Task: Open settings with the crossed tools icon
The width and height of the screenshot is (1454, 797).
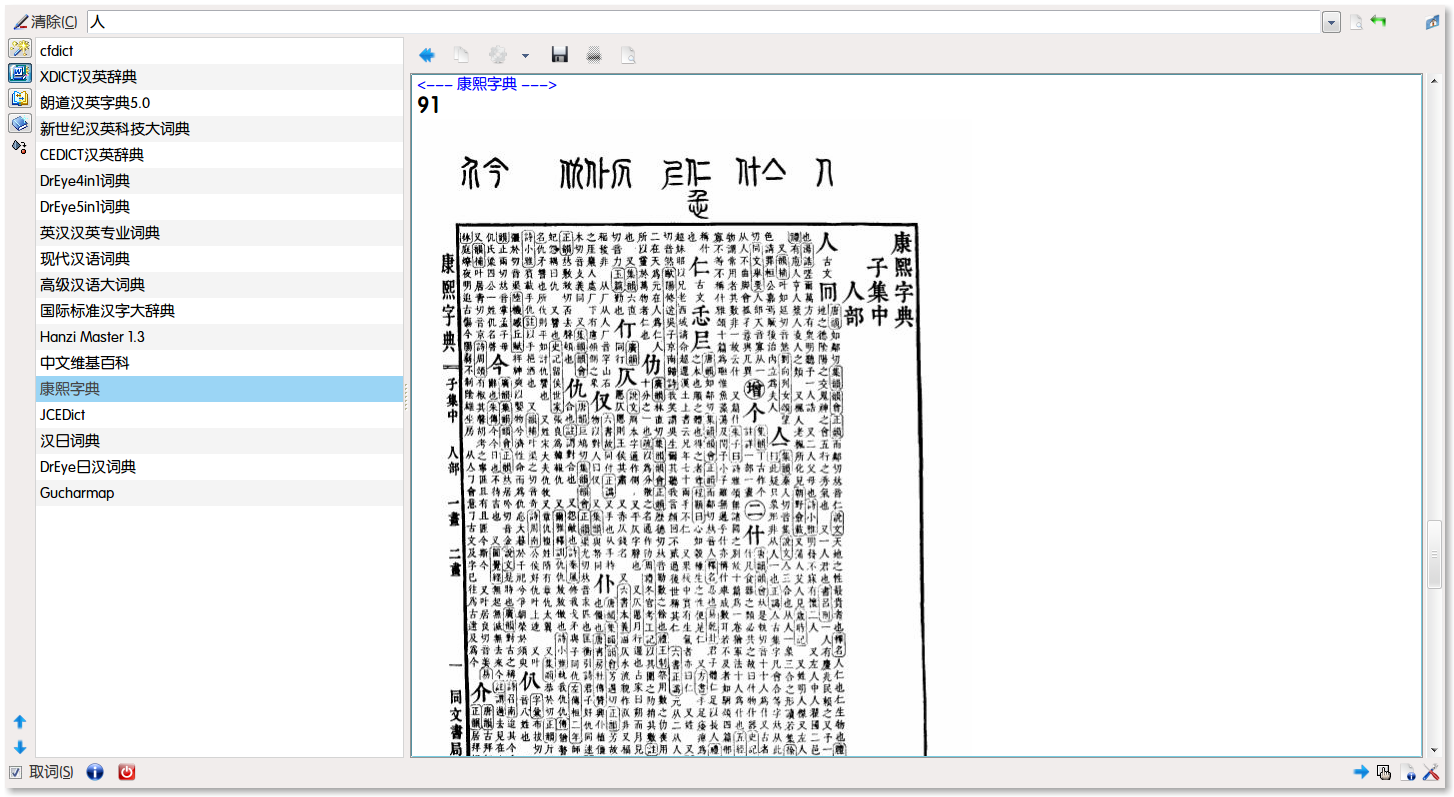Action: (x=1431, y=772)
